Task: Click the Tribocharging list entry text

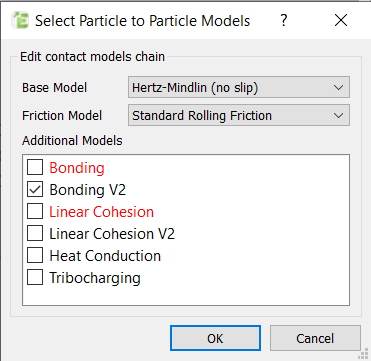Action: click(x=95, y=278)
